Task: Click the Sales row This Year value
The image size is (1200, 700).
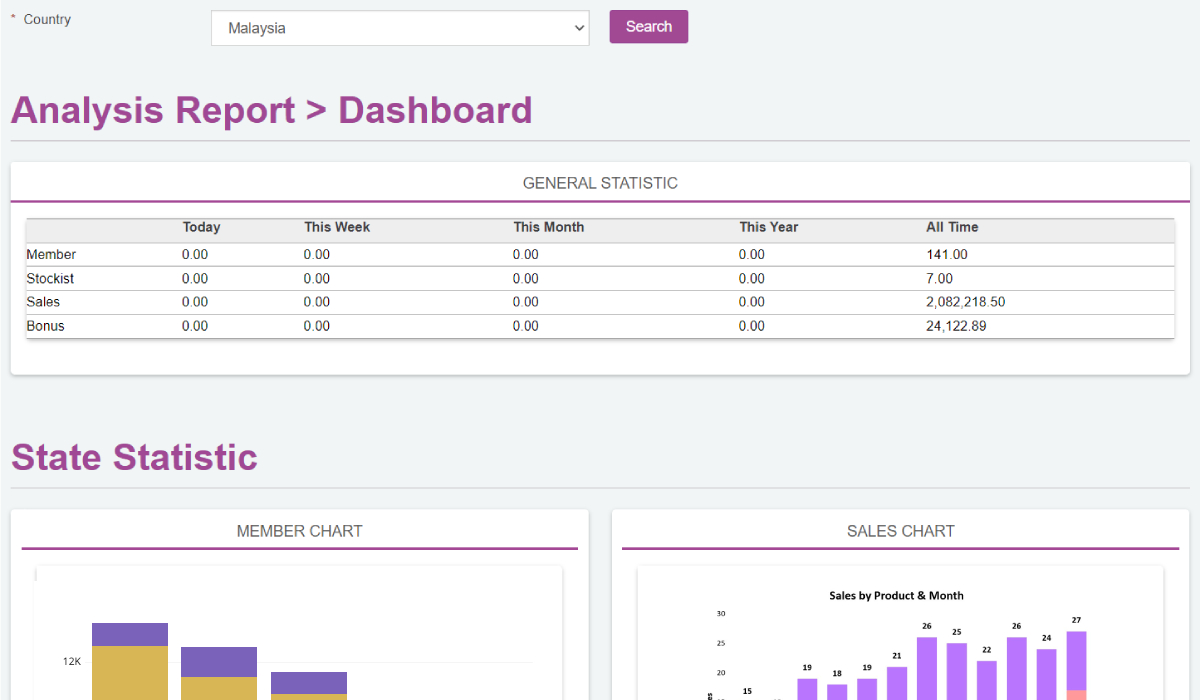Action: pos(752,302)
